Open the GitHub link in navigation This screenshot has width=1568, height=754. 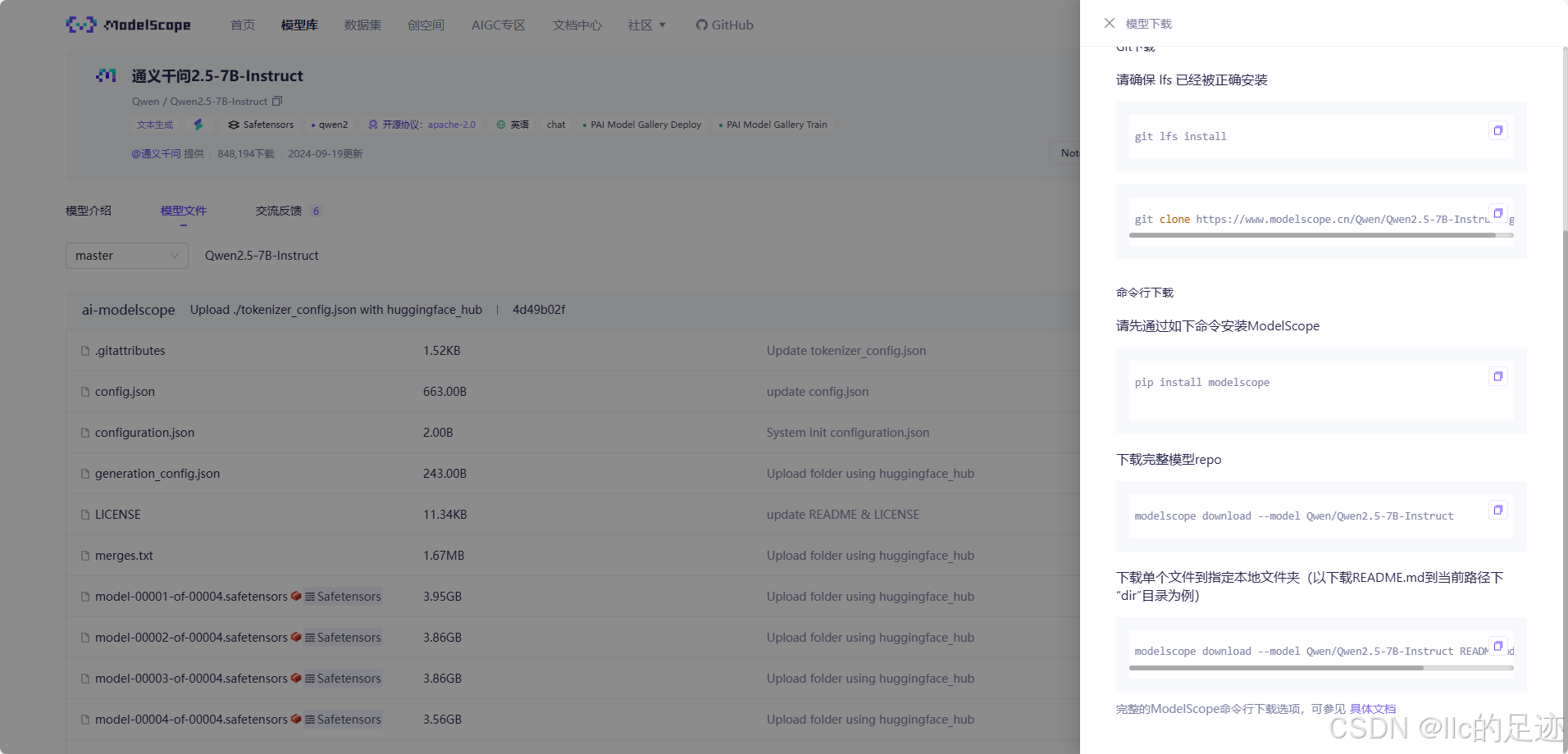click(x=724, y=25)
